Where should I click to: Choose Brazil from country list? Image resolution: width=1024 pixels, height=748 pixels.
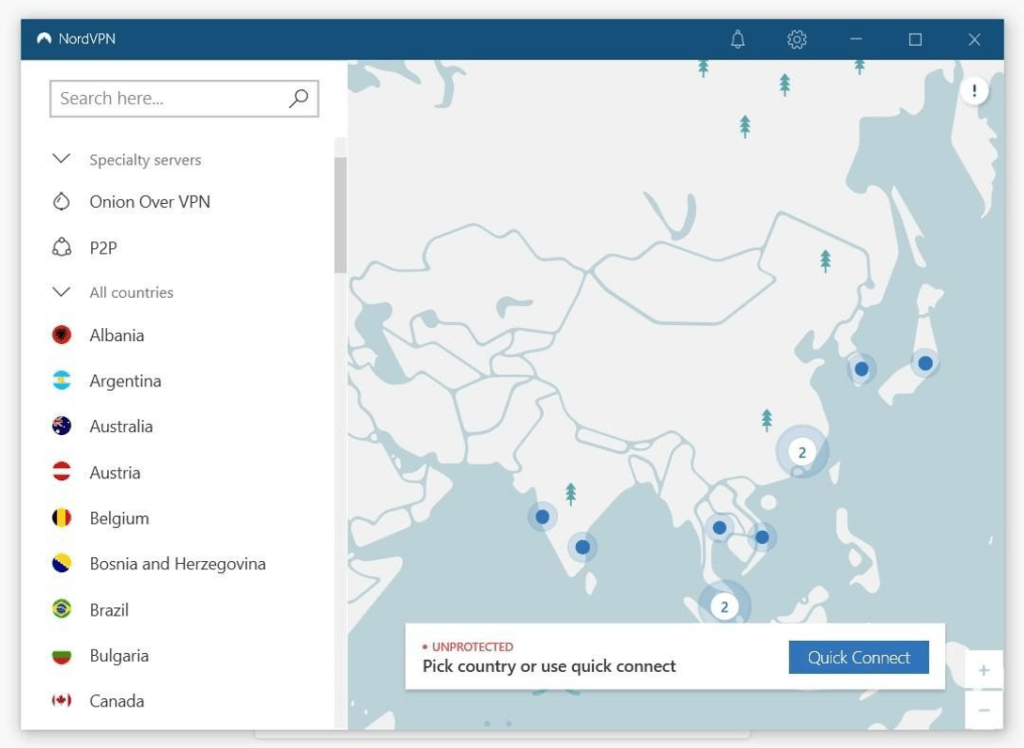[x=109, y=610]
